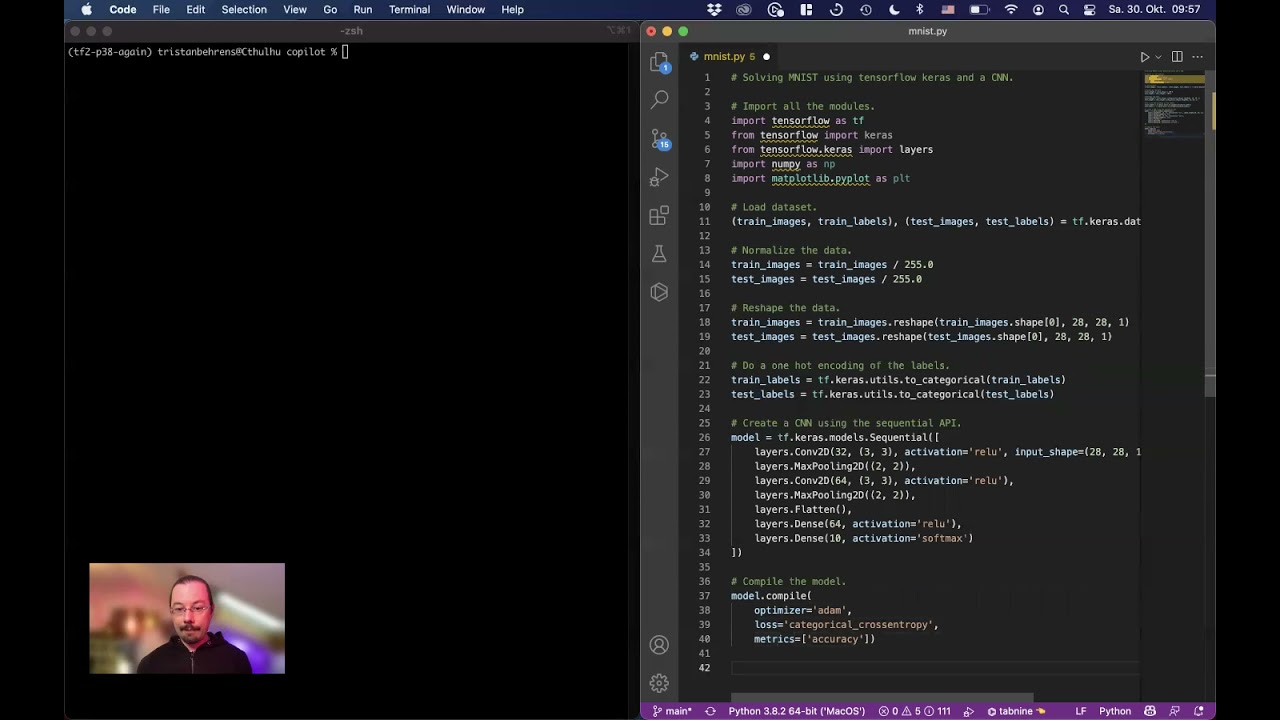Change end of line sequence LF
Viewport: 1280px width, 720px height.
click(1081, 711)
